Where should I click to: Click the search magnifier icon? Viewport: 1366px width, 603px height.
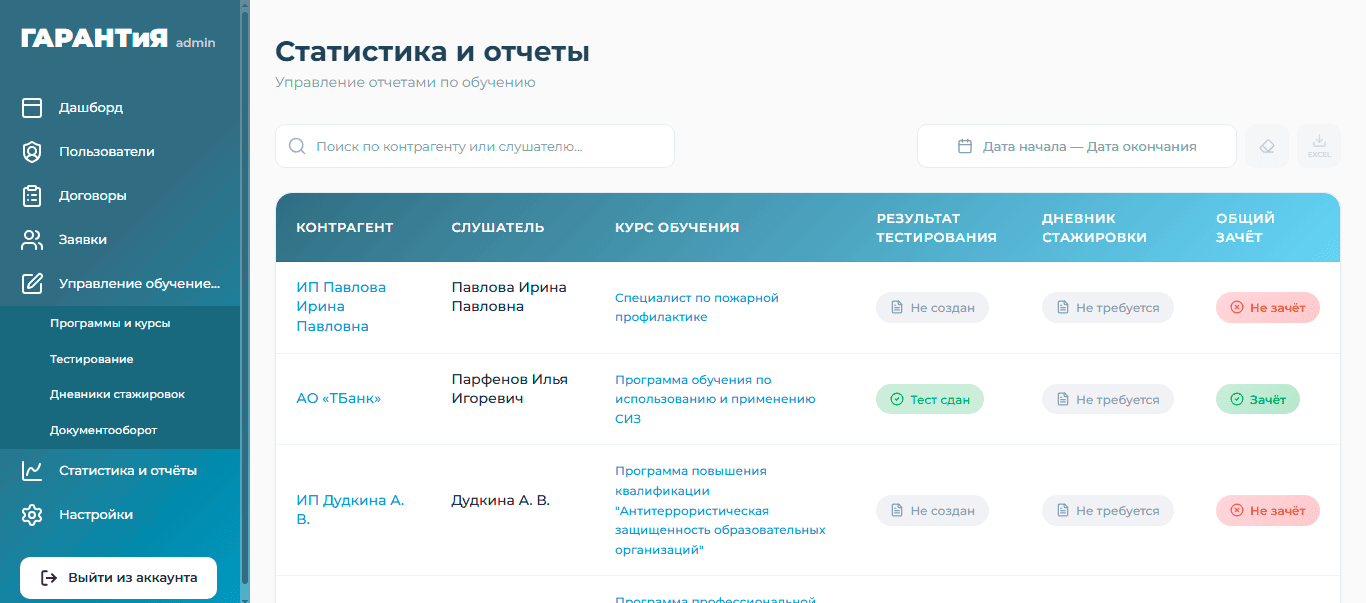[x=297, y=146]
